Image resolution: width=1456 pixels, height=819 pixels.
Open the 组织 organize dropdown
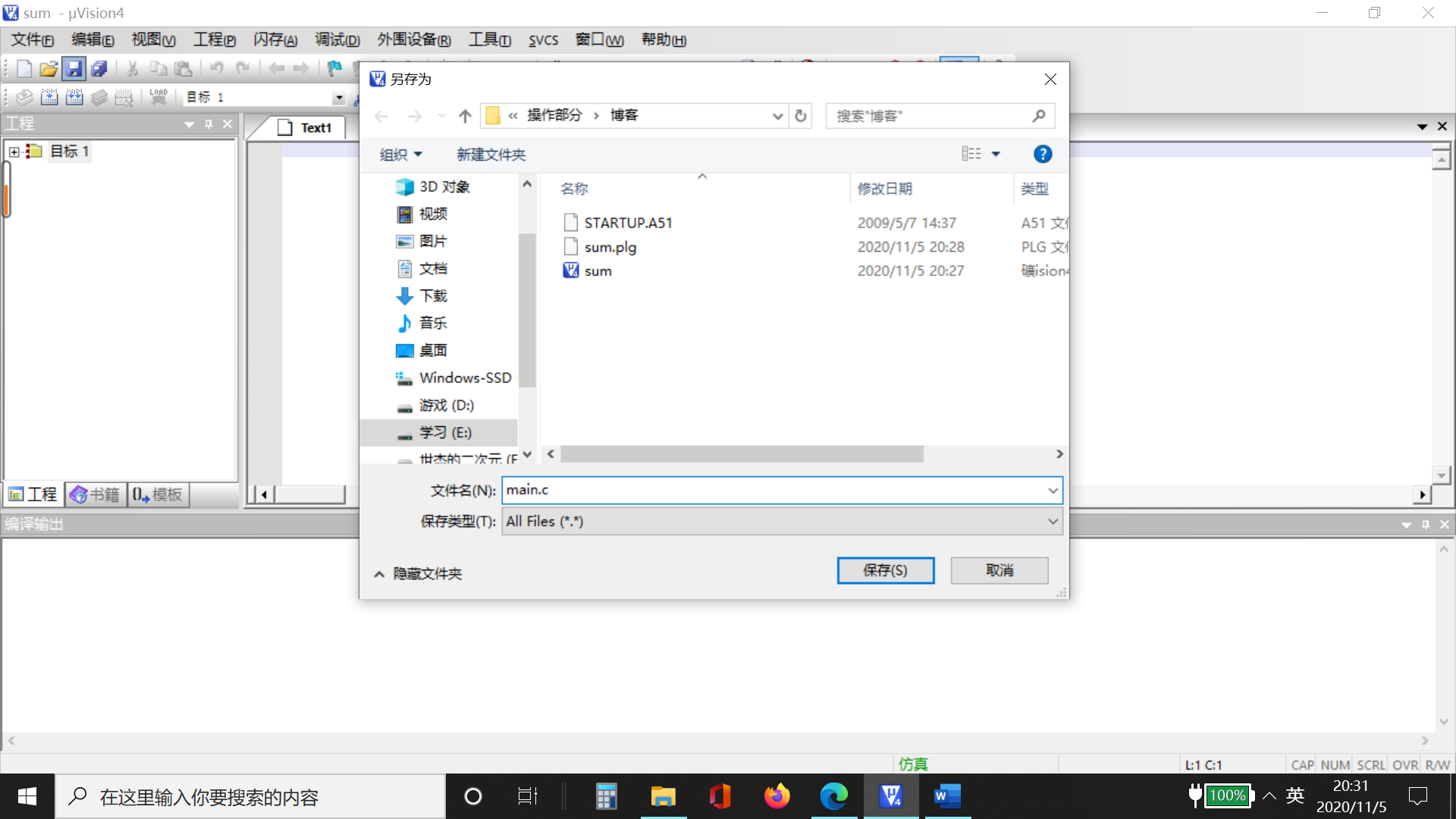point(401,155)
